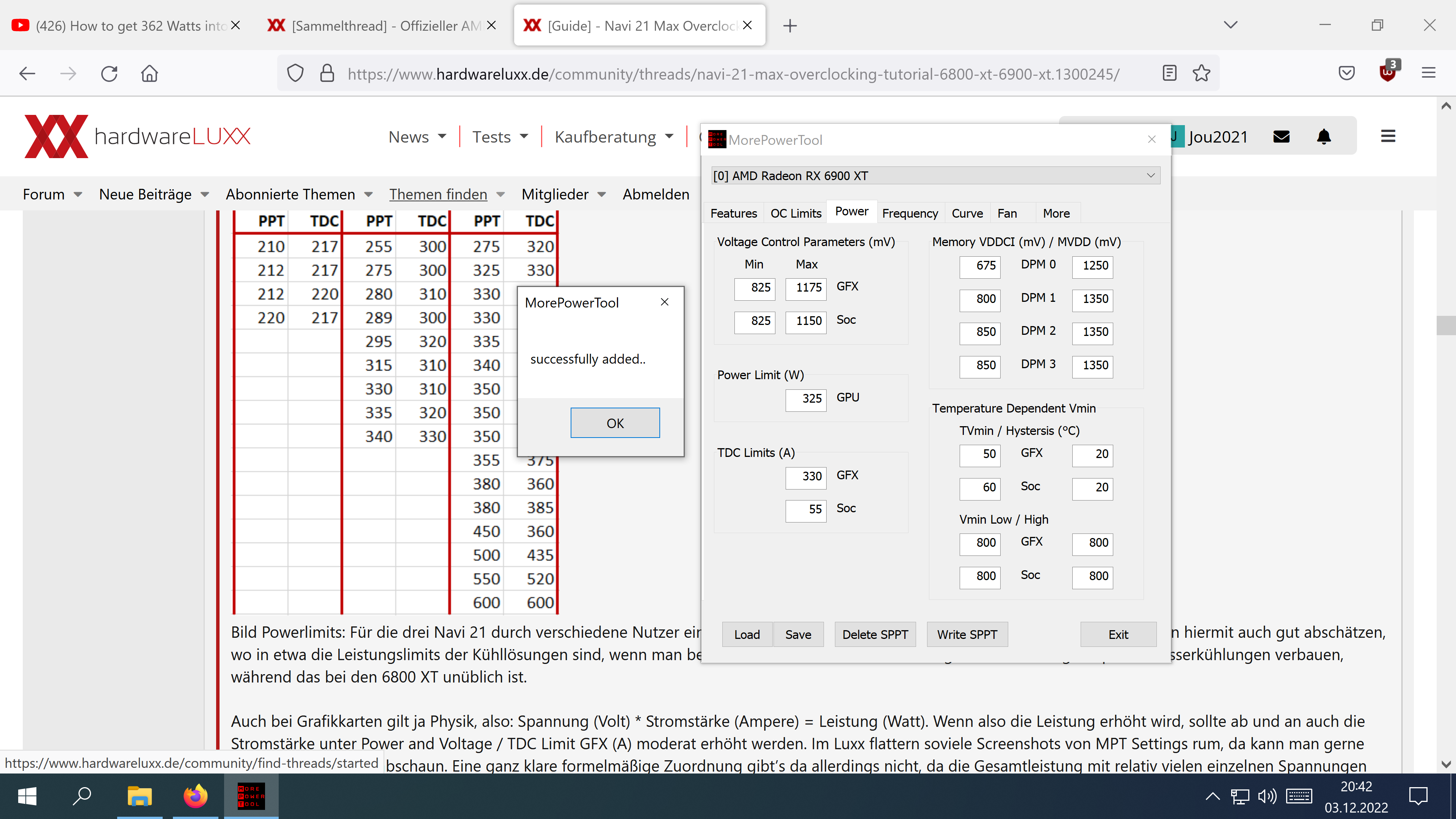Screen dimensions: 1456x819
Task: Edit the GPU power limit field
Action: (x=805, y=399)
